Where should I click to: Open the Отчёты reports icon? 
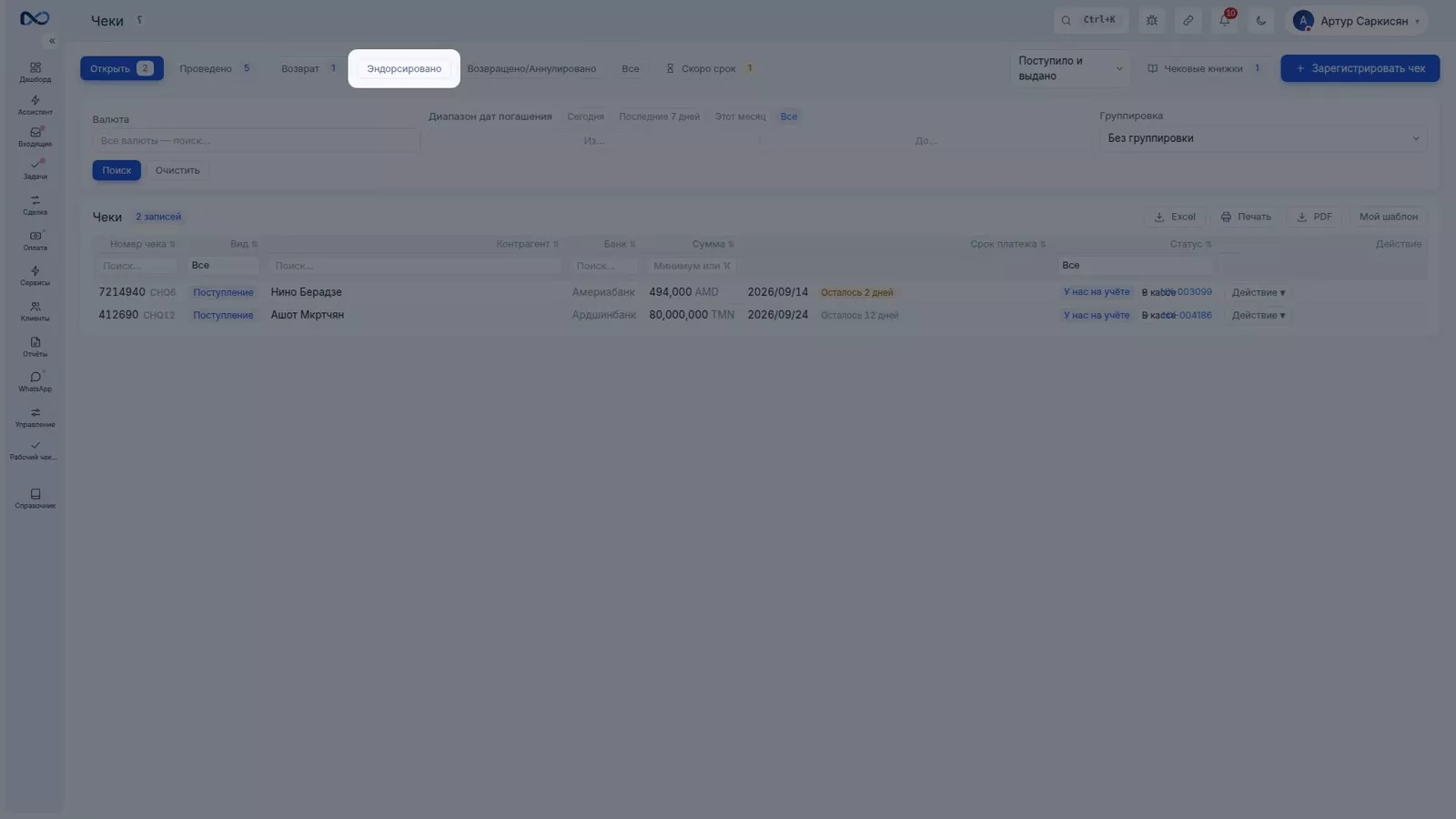click(35, 347)
